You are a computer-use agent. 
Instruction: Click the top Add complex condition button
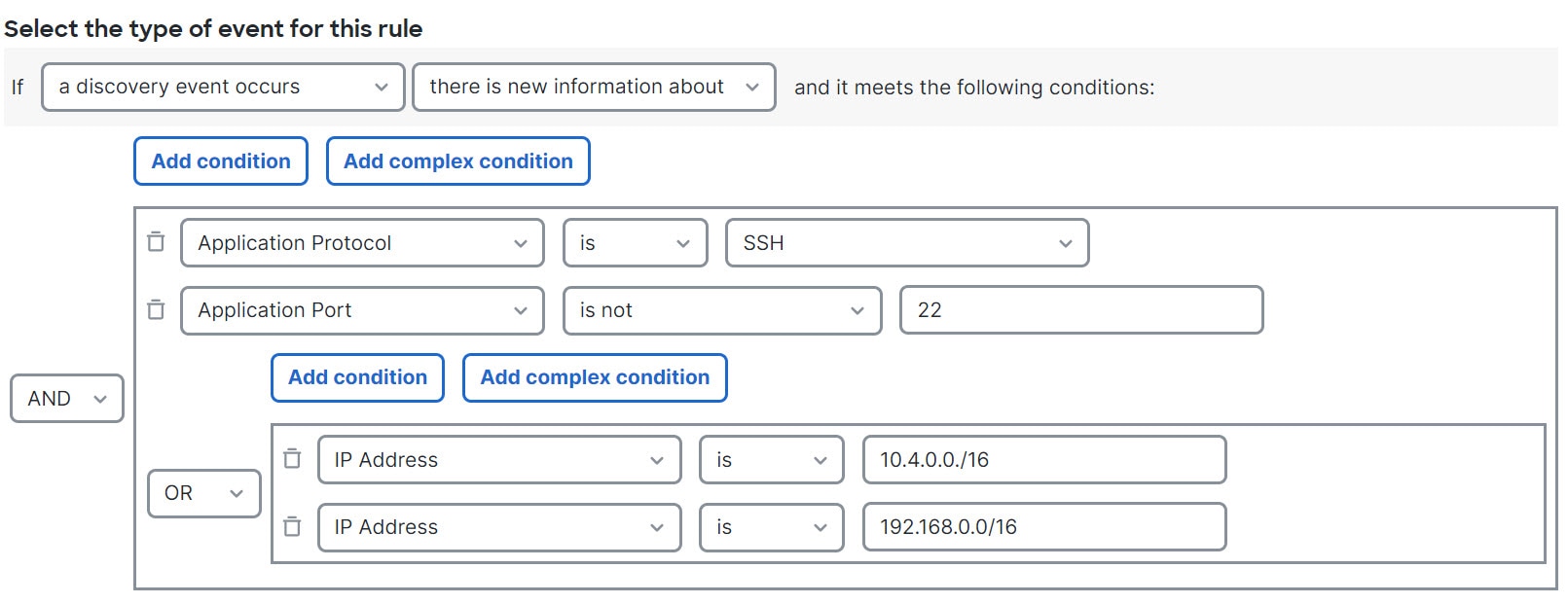coord(458,161)
